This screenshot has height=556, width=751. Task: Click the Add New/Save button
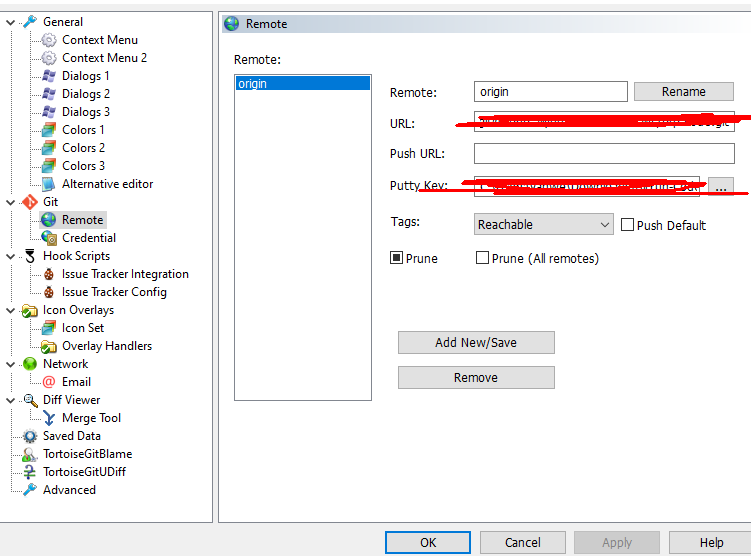tap(476, 342)
